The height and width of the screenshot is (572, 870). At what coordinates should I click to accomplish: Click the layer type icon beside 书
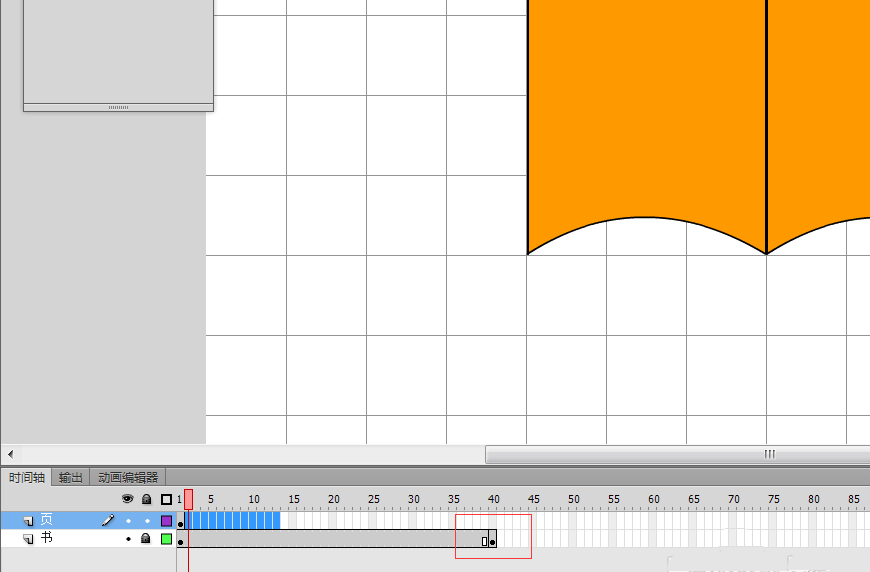tap(28, 539)
